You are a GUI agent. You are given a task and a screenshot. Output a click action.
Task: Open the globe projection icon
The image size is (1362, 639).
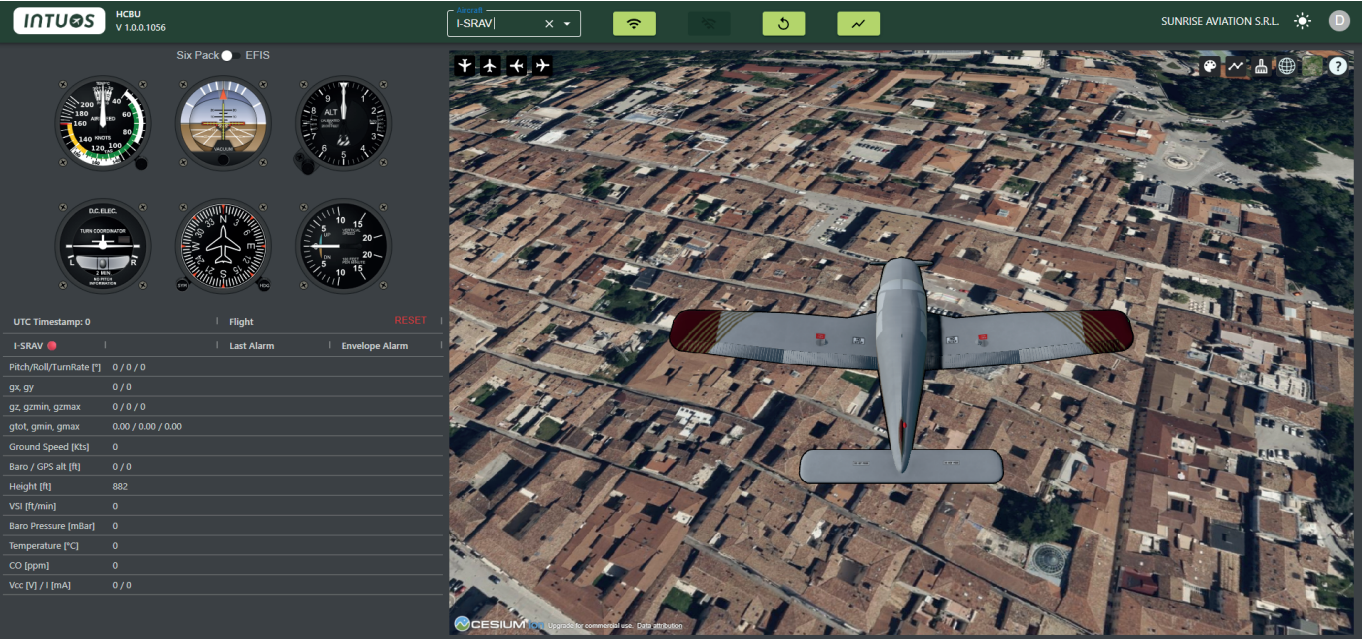tap(1287, 66)
